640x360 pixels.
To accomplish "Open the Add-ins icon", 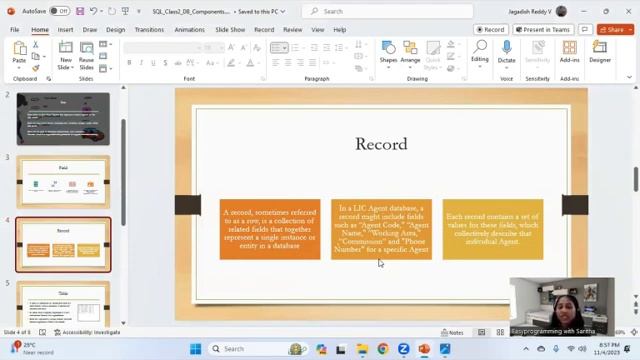I will point(569,52).
